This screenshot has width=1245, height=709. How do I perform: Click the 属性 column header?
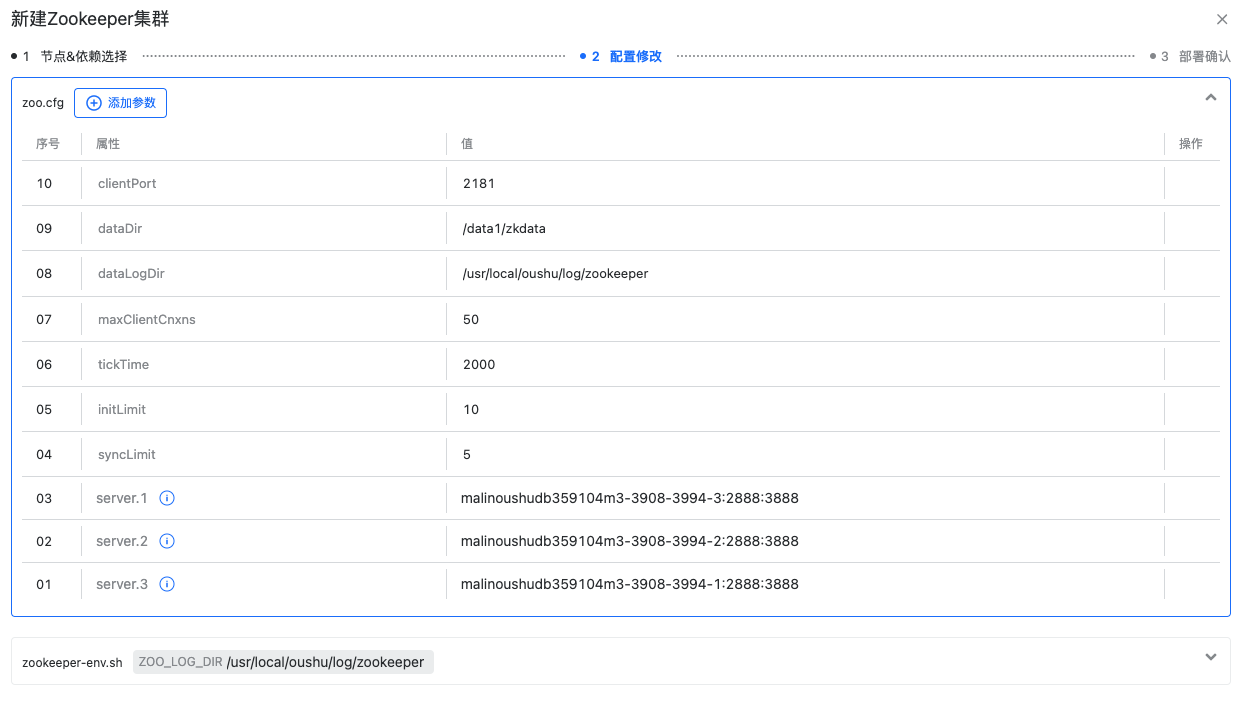point(108,144)
